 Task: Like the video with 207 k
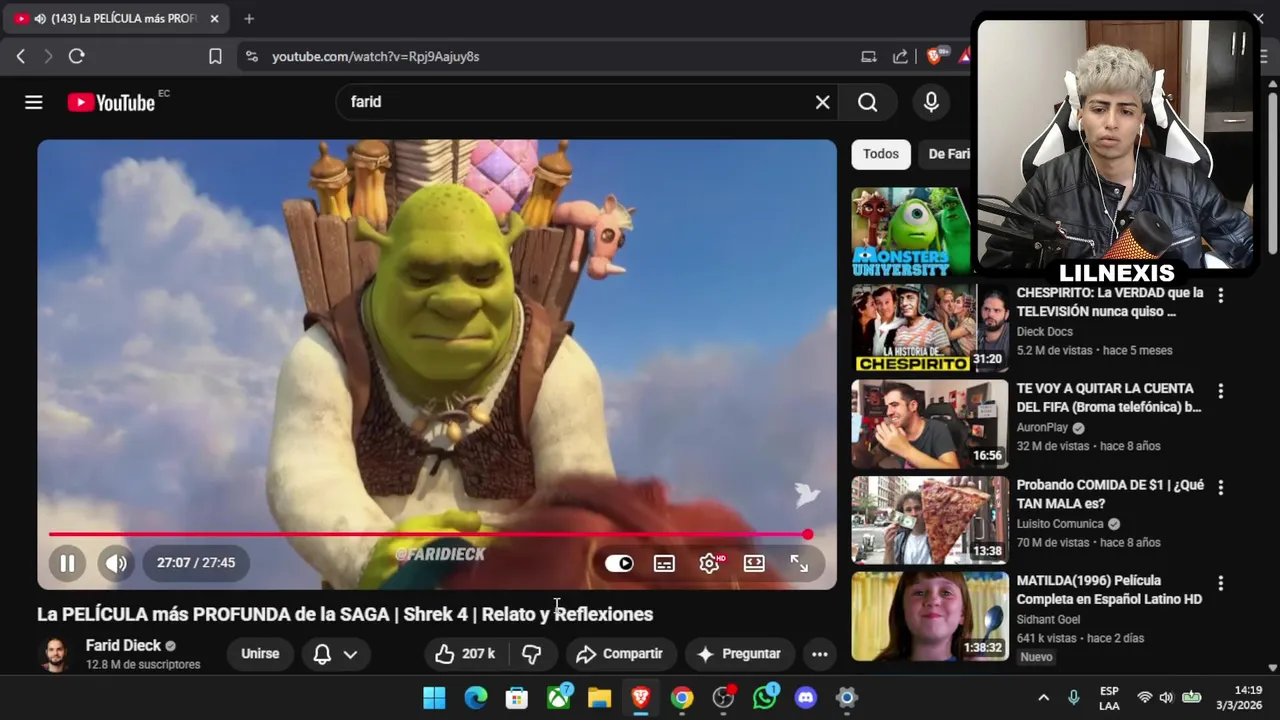point(465,654)
